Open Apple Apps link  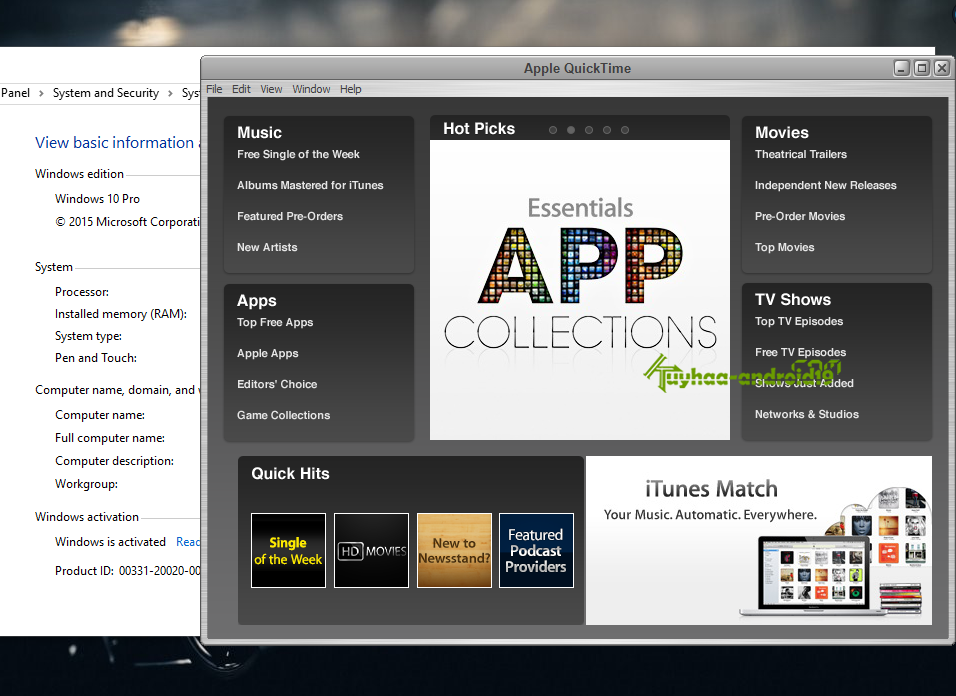pos(268,353)
